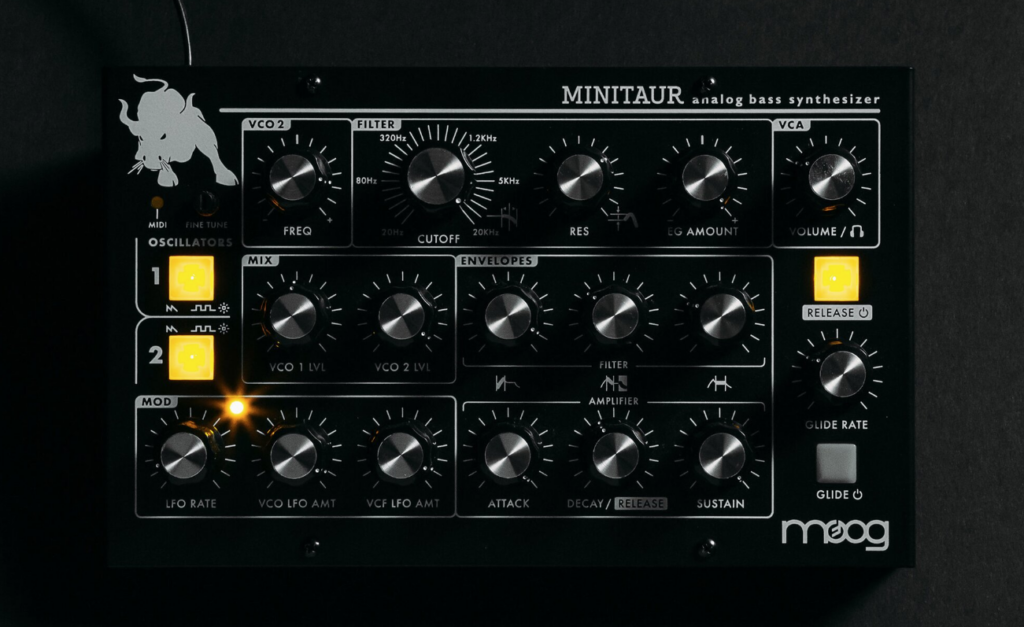Image resolution: width=1024 pixels, height=627 pixels.
Task: Click the resonance curve icon near RES
Action: pyautogui.click(x=622, y=217)
